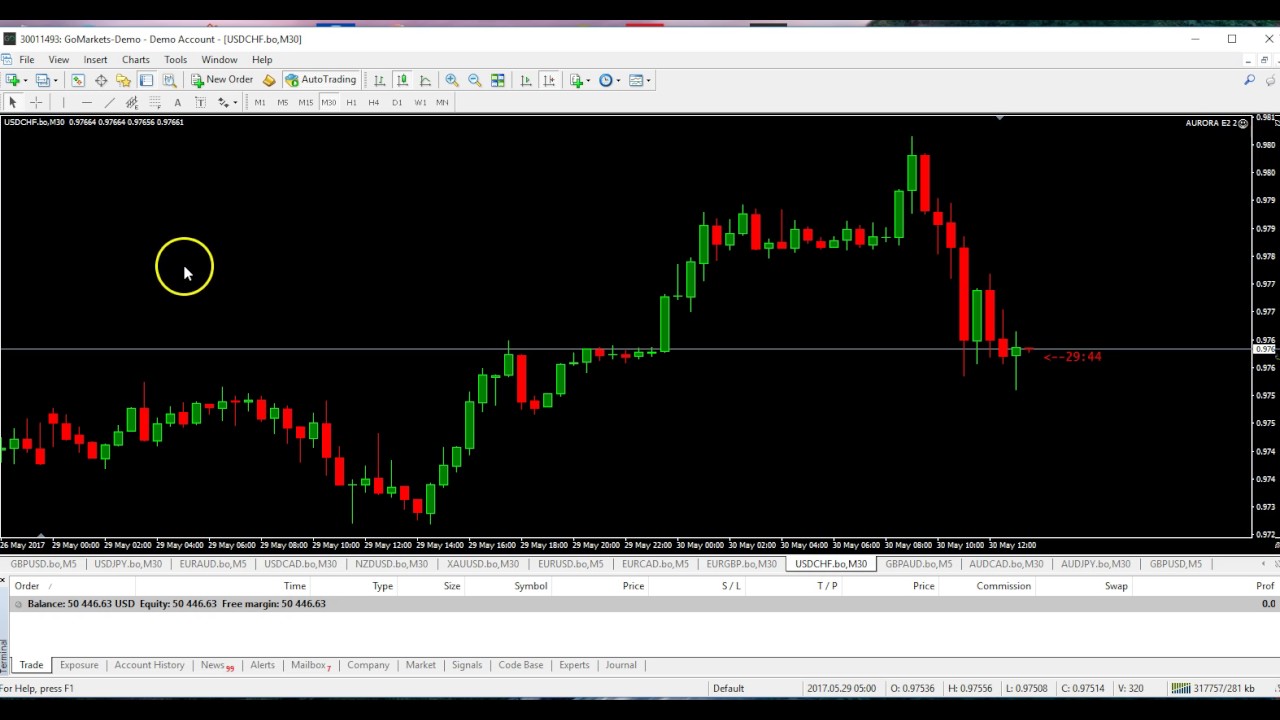Screen dimensions: 1280x720
Task: Open the Charts menu
Action: 136,60
